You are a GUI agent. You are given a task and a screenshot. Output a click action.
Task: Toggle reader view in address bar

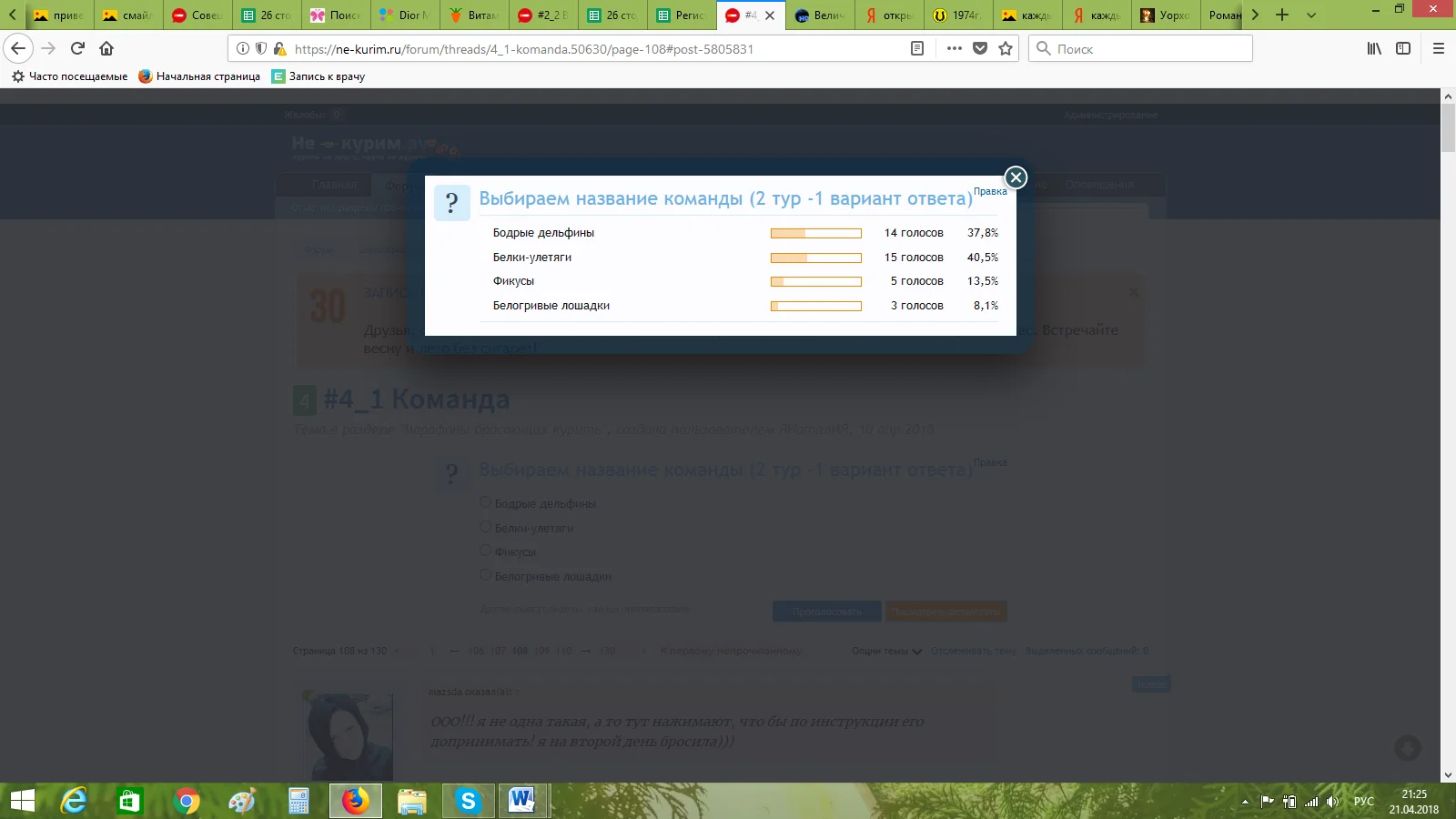(x=917, y=48)
